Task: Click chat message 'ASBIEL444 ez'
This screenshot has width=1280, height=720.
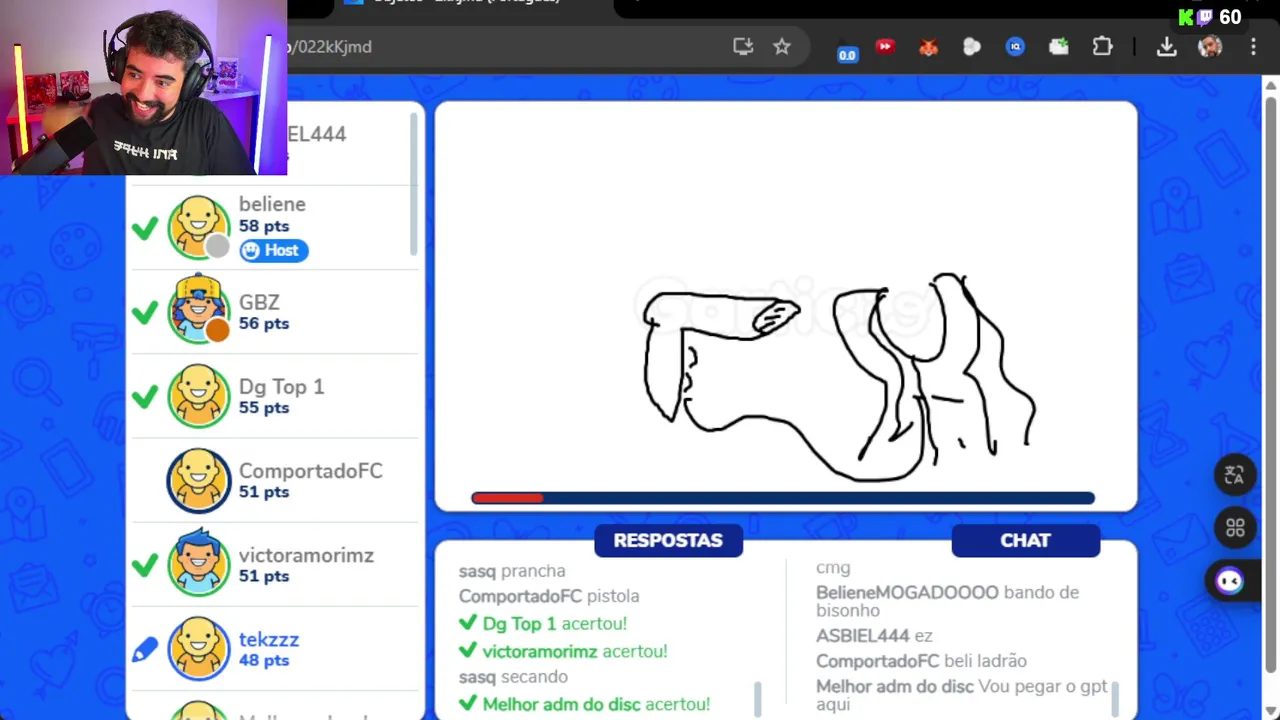Action: click(x=874, y=635)
